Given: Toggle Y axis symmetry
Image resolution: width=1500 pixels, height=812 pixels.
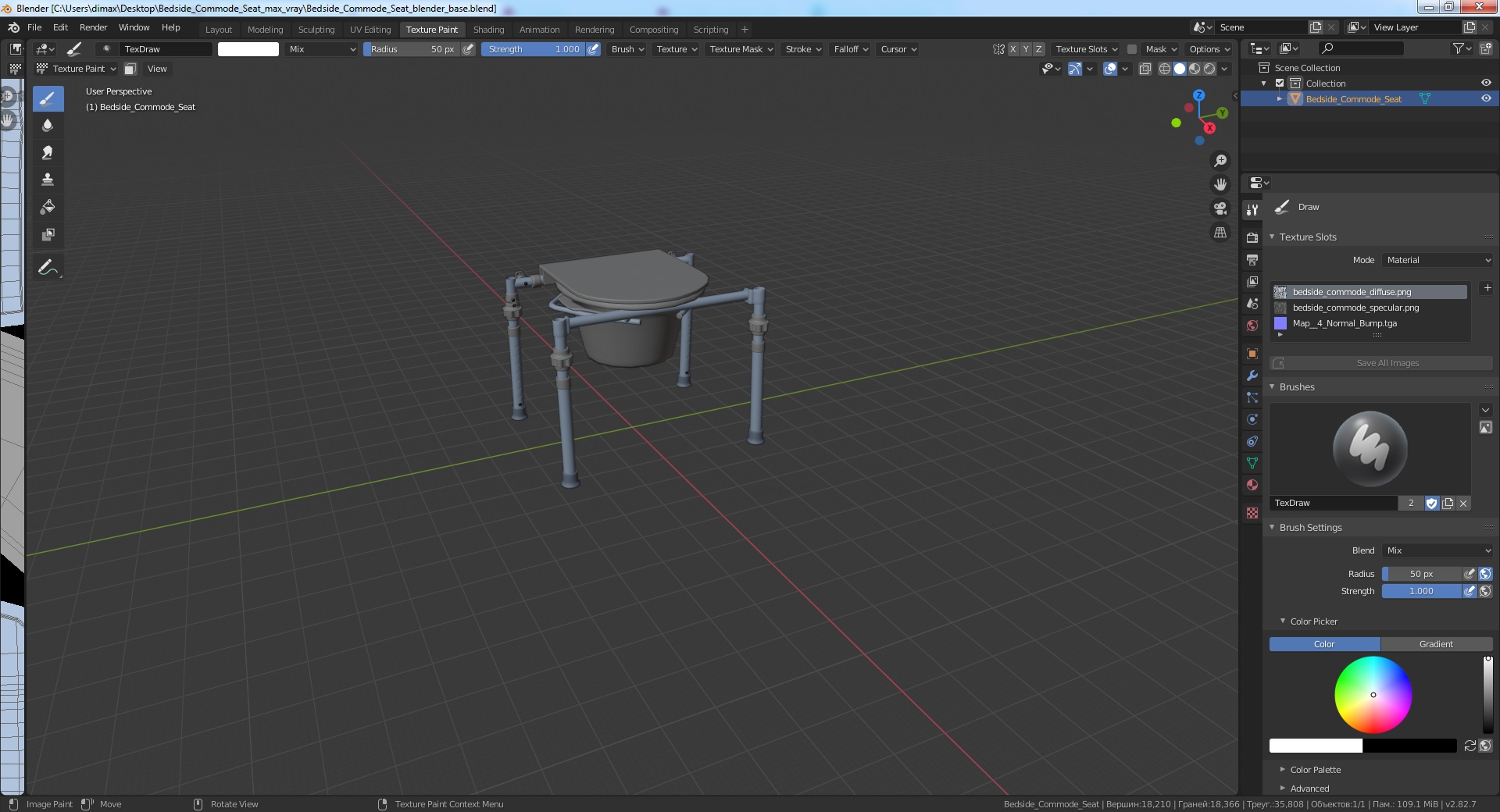Looking at the screenshot, I should 1026,49.
